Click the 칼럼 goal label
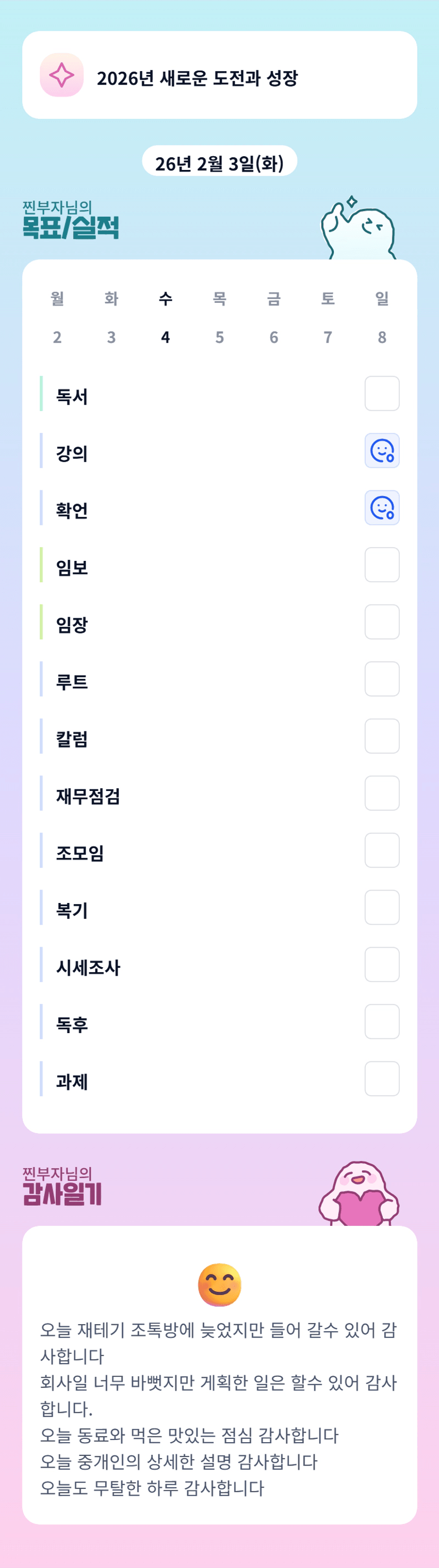The image size is (439, 1568). click(x=72, y=739)
